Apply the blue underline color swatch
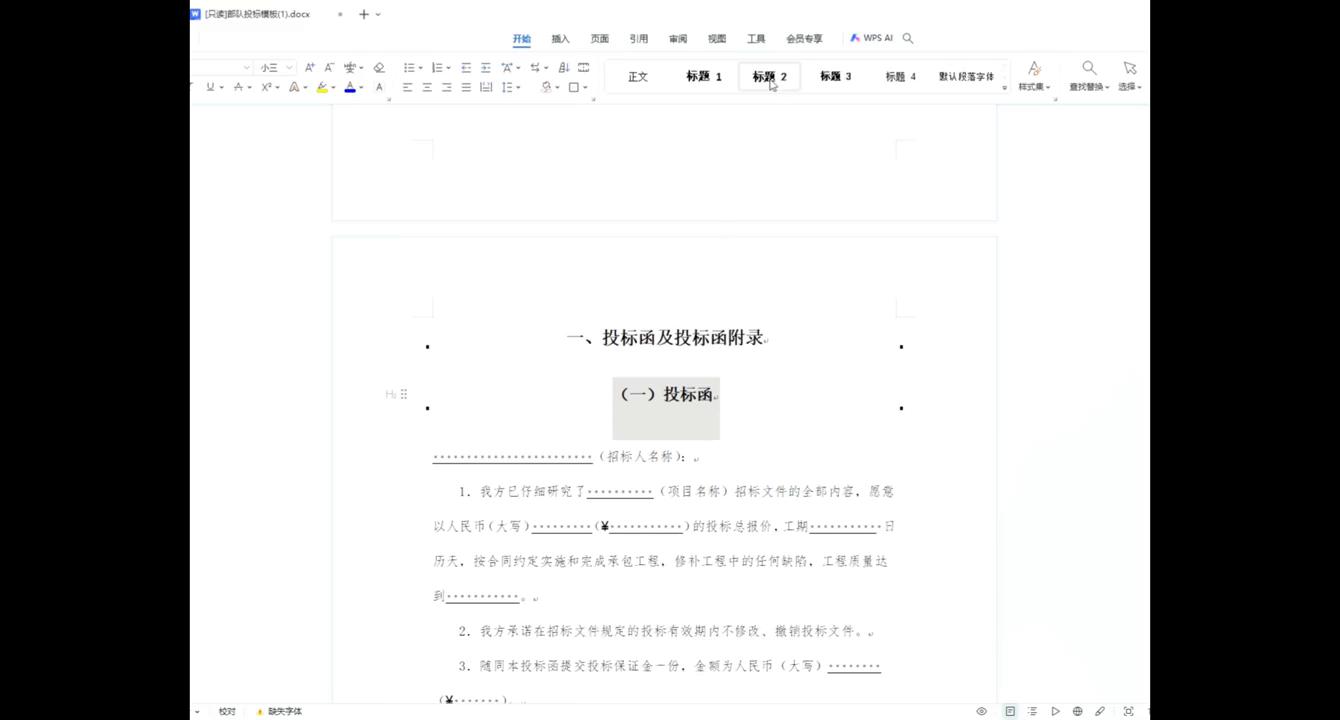 coord(349,92)
